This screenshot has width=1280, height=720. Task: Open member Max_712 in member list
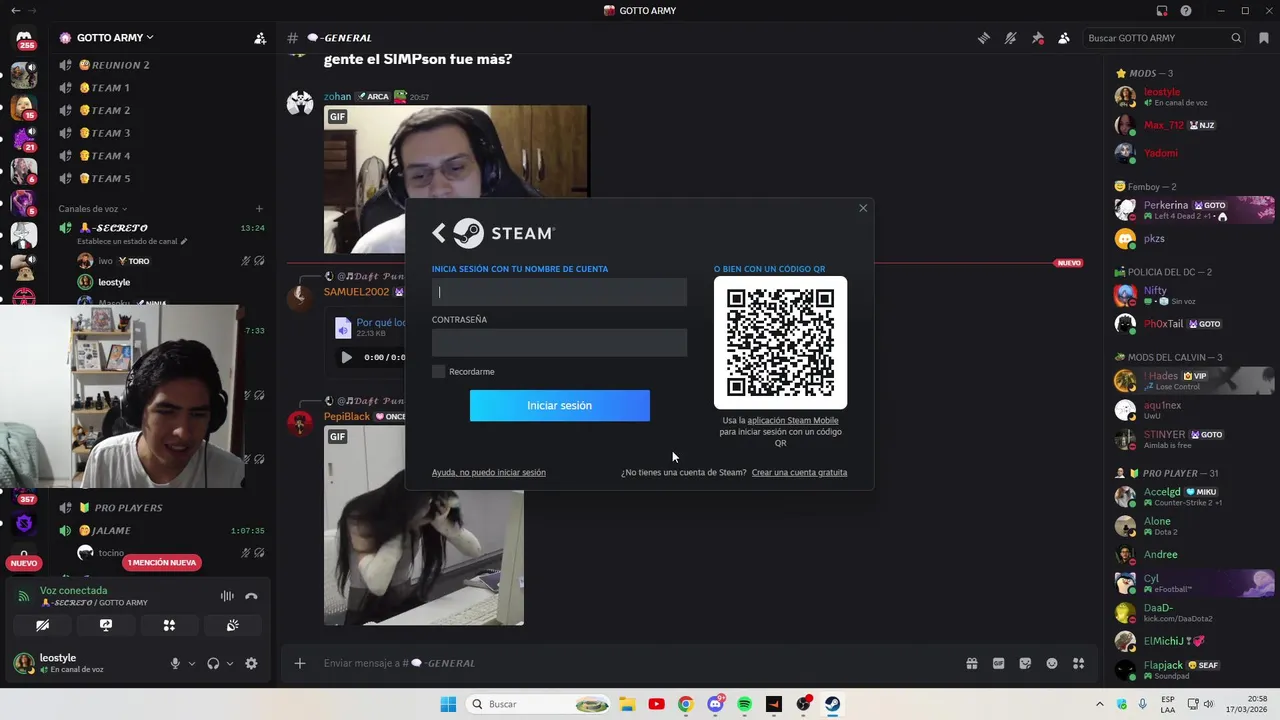click(1195, 125)
